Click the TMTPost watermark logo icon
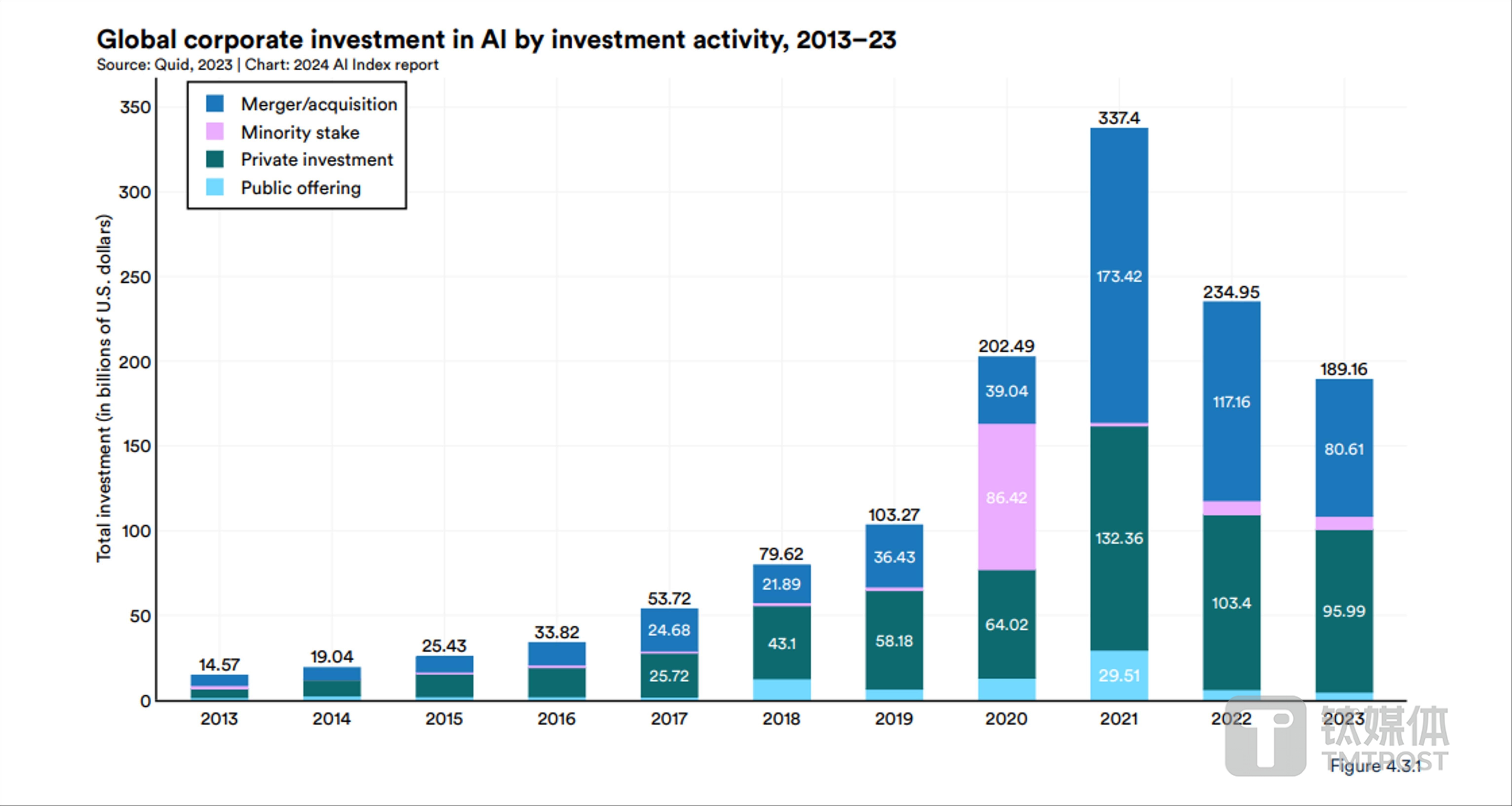The image size is (1512, 806). coord(1265,736)
